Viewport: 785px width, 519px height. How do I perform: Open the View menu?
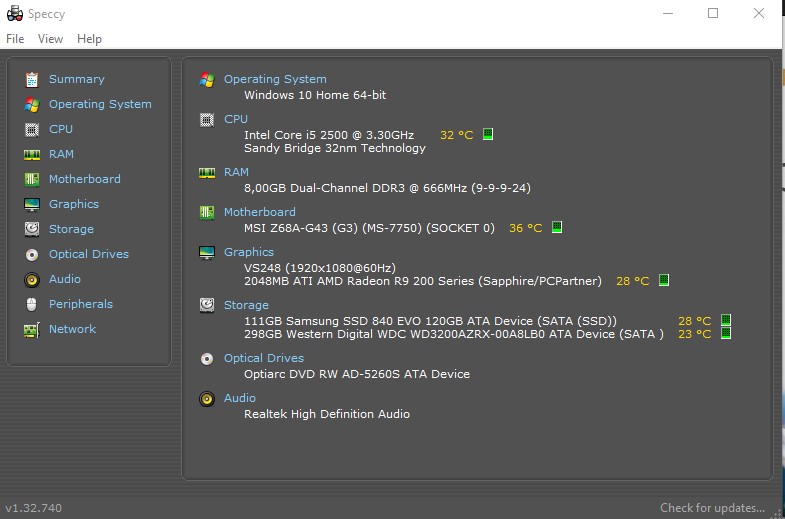coord(51,39)
